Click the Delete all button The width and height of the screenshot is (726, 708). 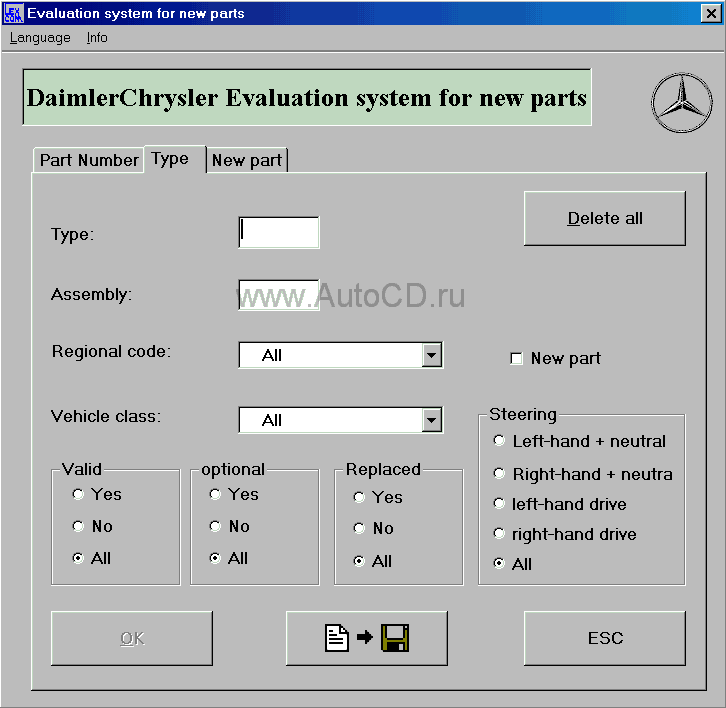[605, 218]
